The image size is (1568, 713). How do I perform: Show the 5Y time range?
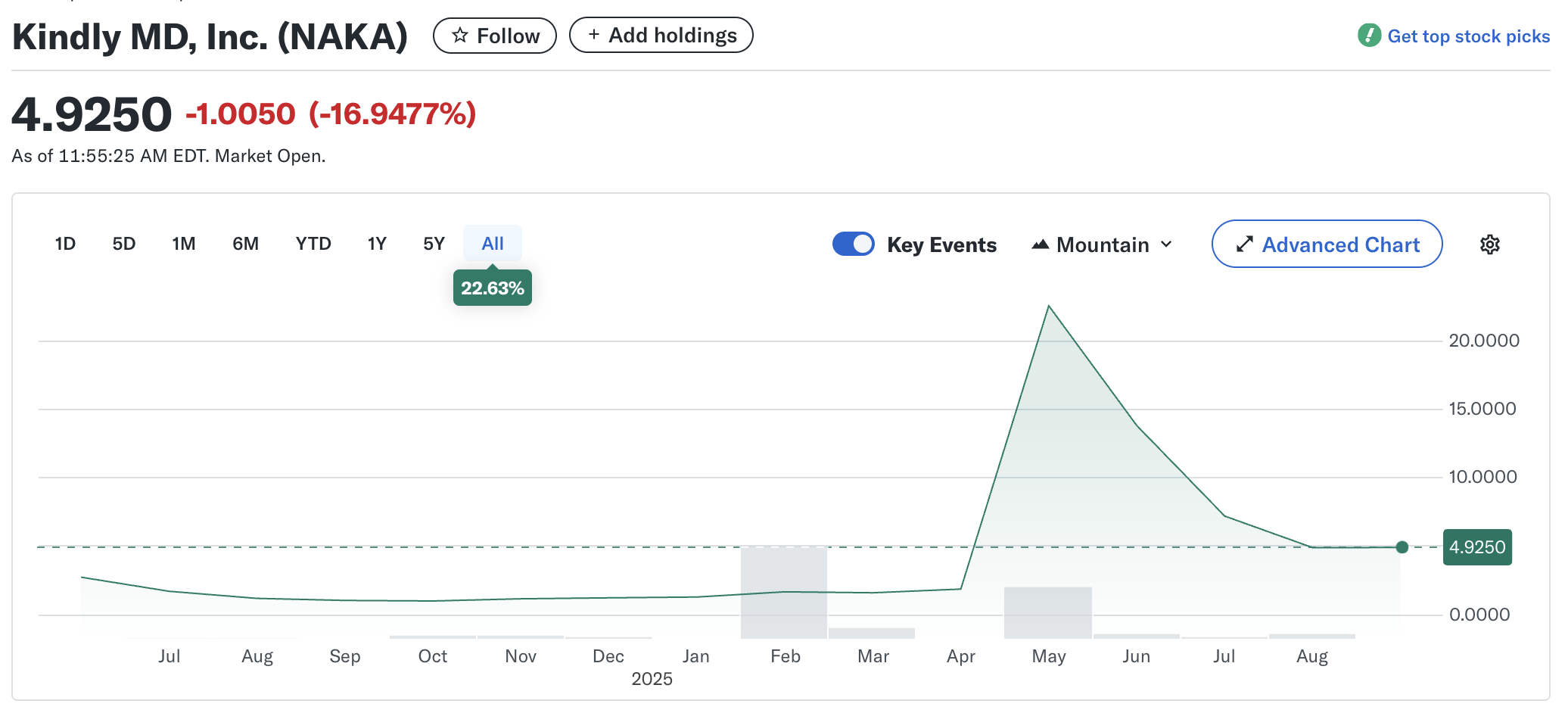pos(434,244)
